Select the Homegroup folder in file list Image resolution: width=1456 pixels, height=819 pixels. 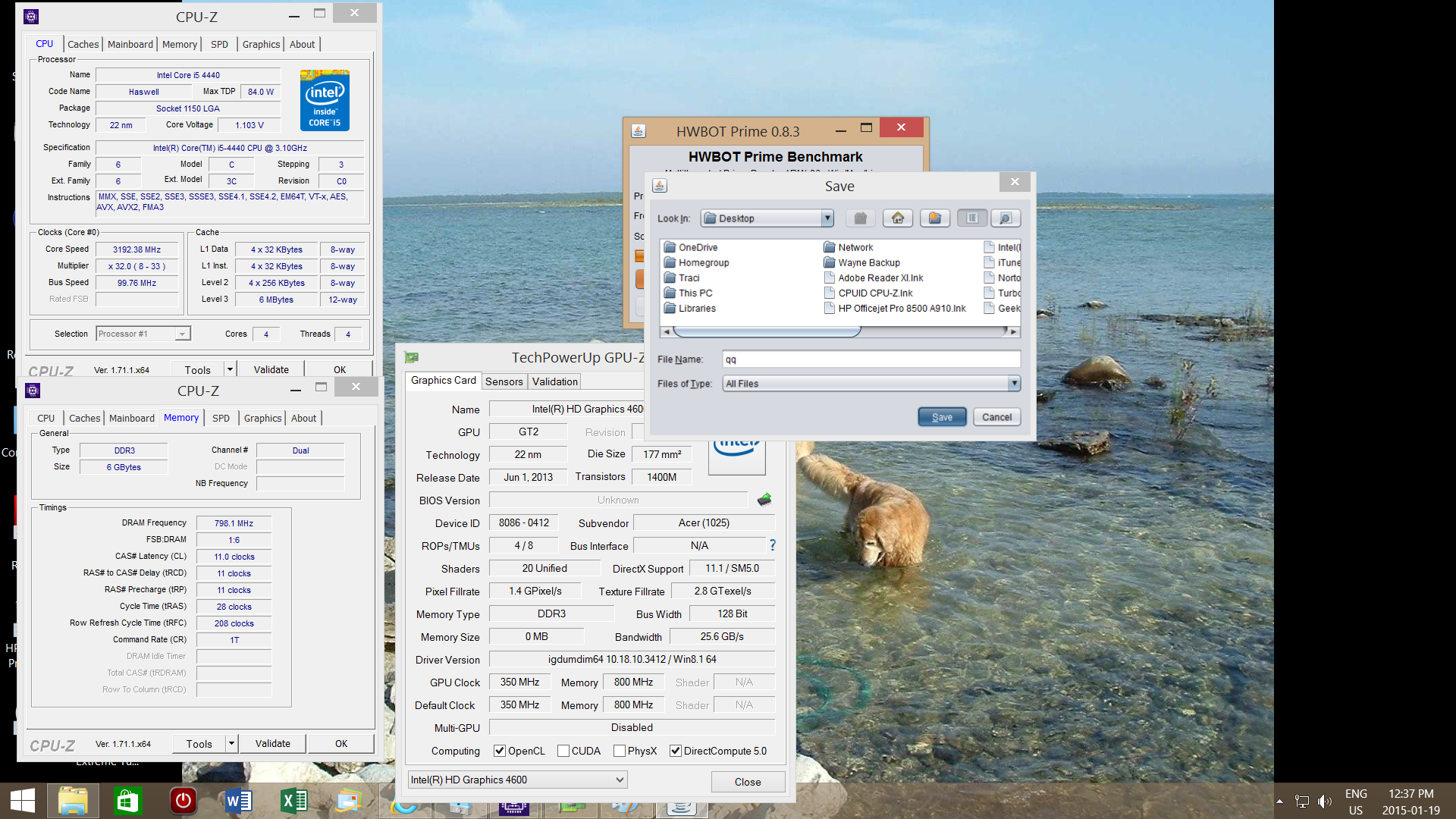(x=696, y=262)
